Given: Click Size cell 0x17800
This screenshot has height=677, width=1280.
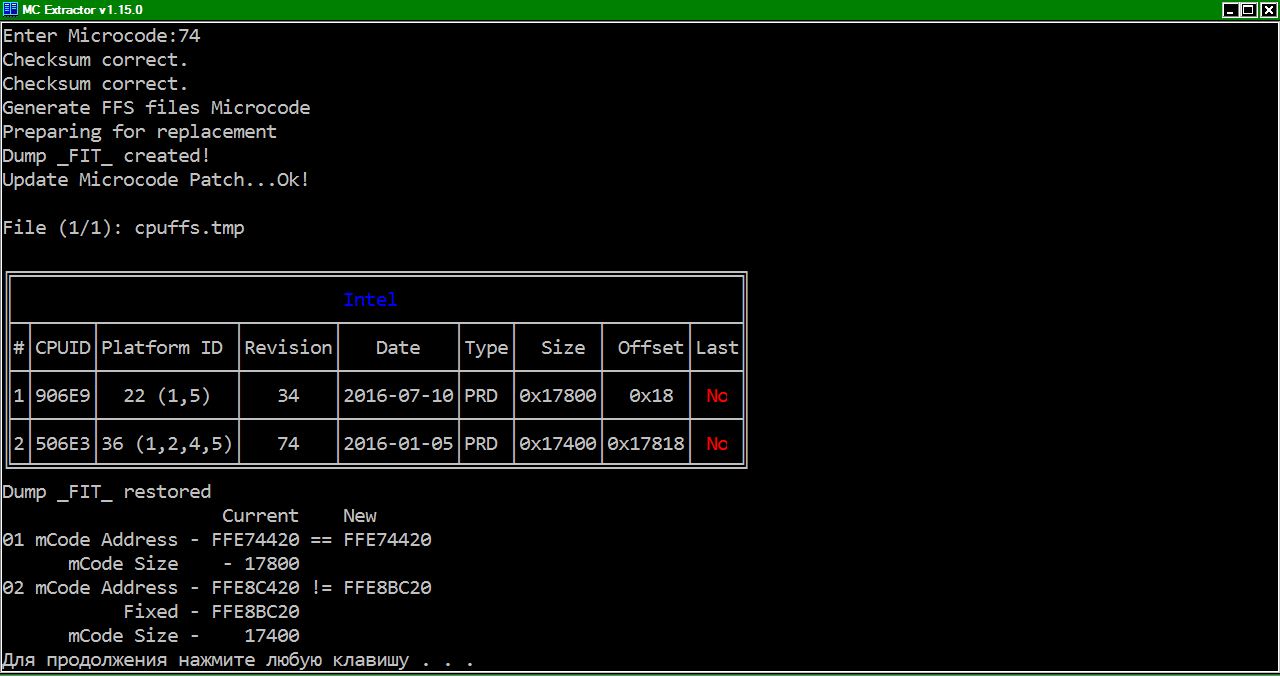Looking at the screenshot, I should [558, 396].
